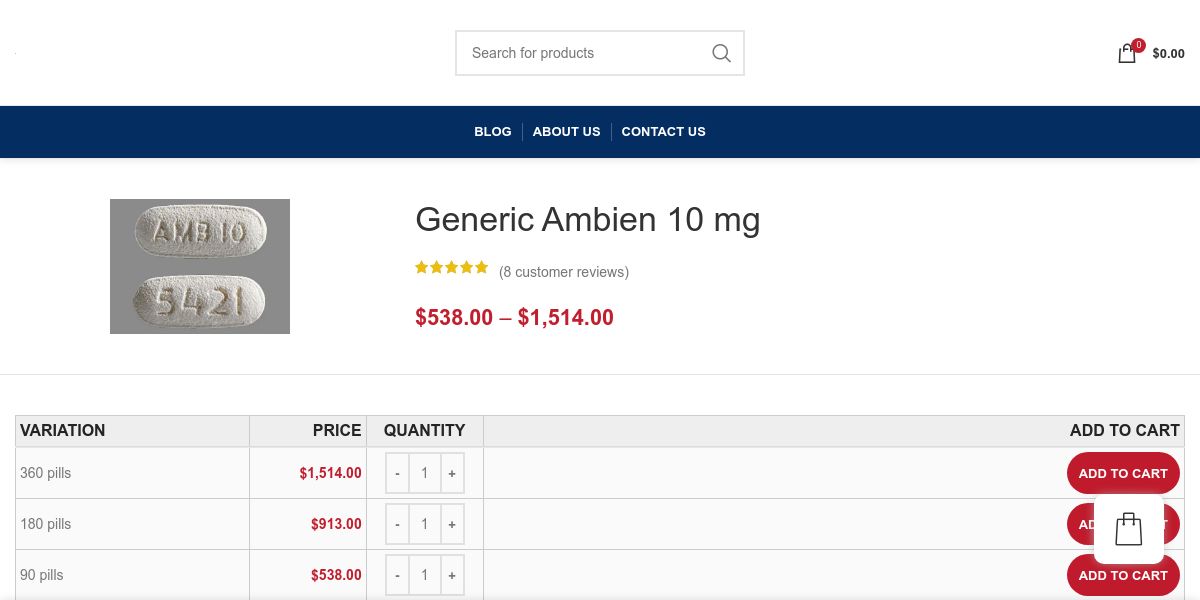
Task: Increase quantity for 90 pills
Action: click(x=452, y=575)
